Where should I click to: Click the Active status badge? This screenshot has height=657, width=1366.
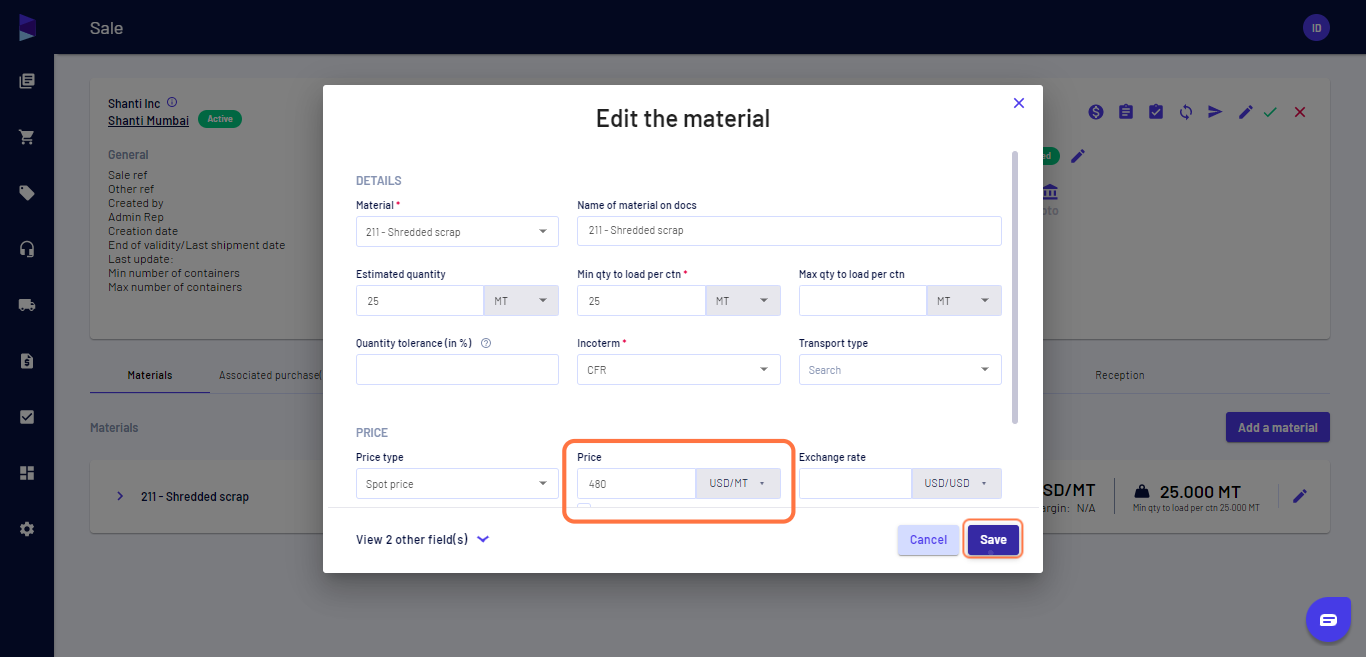[x=220, y=119]
